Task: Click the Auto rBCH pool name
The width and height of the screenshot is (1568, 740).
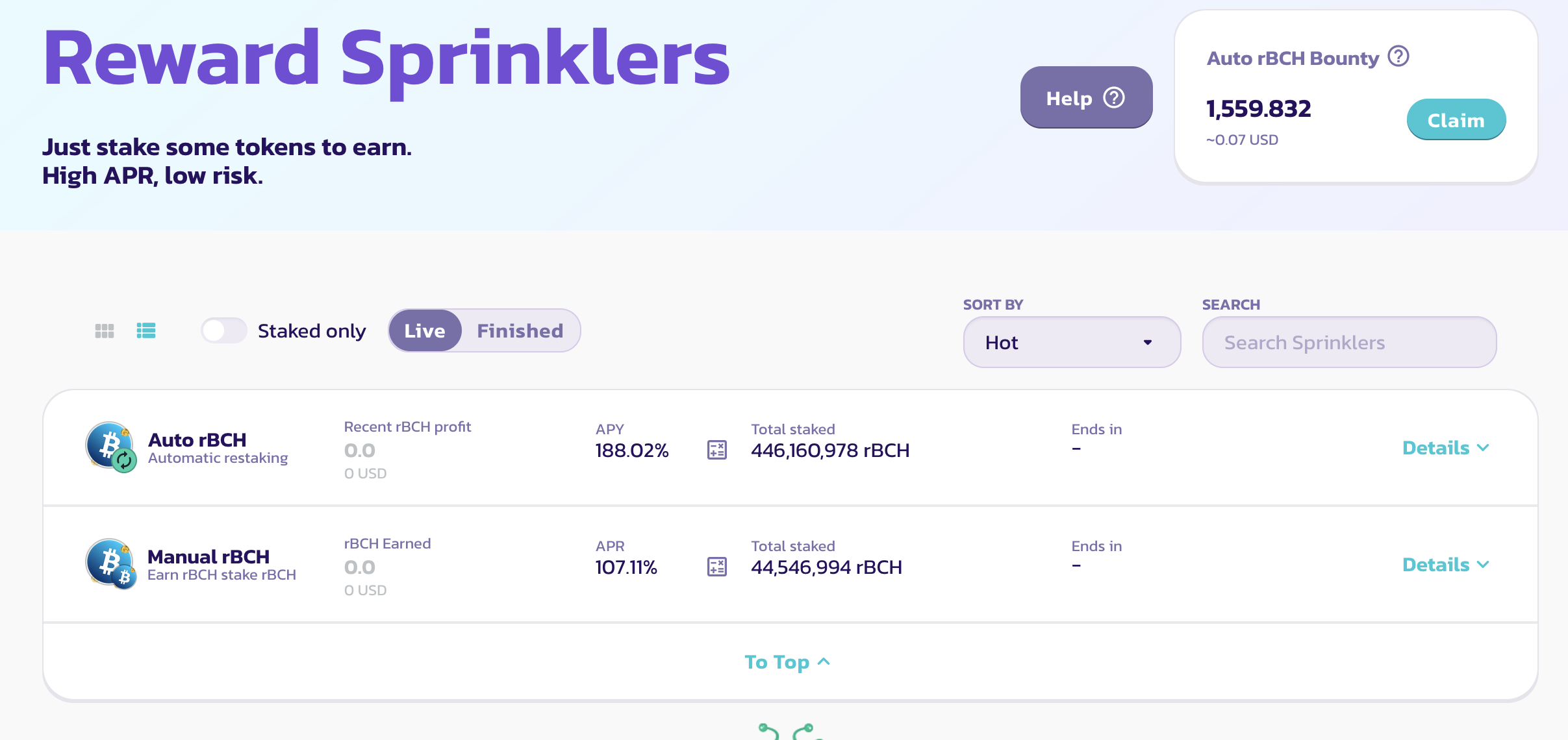Action: [197, 439]
